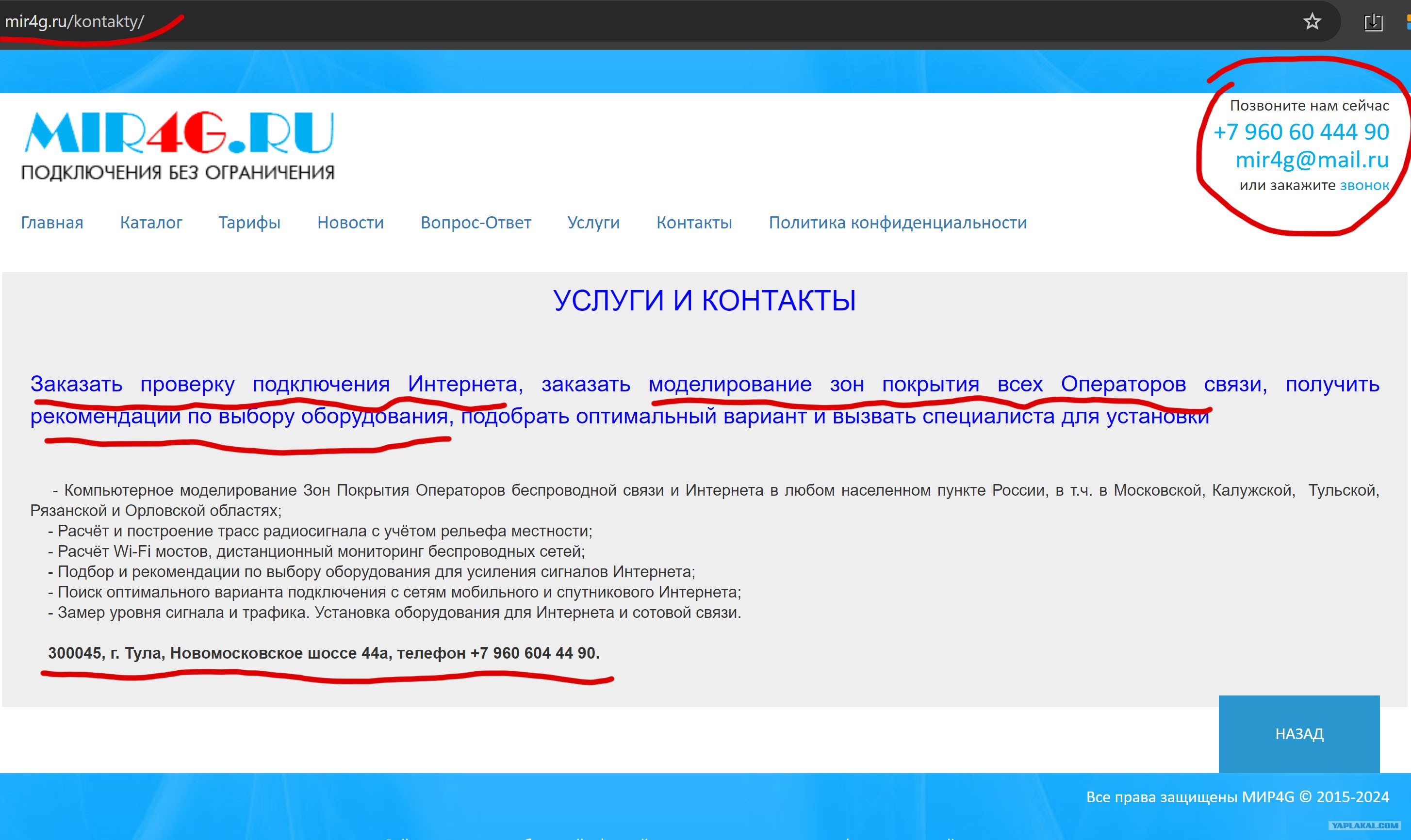1411x840 pixels.
Task: Click the 'ПОДКЛЮЧЕНИЯ БЕЗ ОГРАНИЧЕНИЯ' tagline
Action: pos(178,172)
